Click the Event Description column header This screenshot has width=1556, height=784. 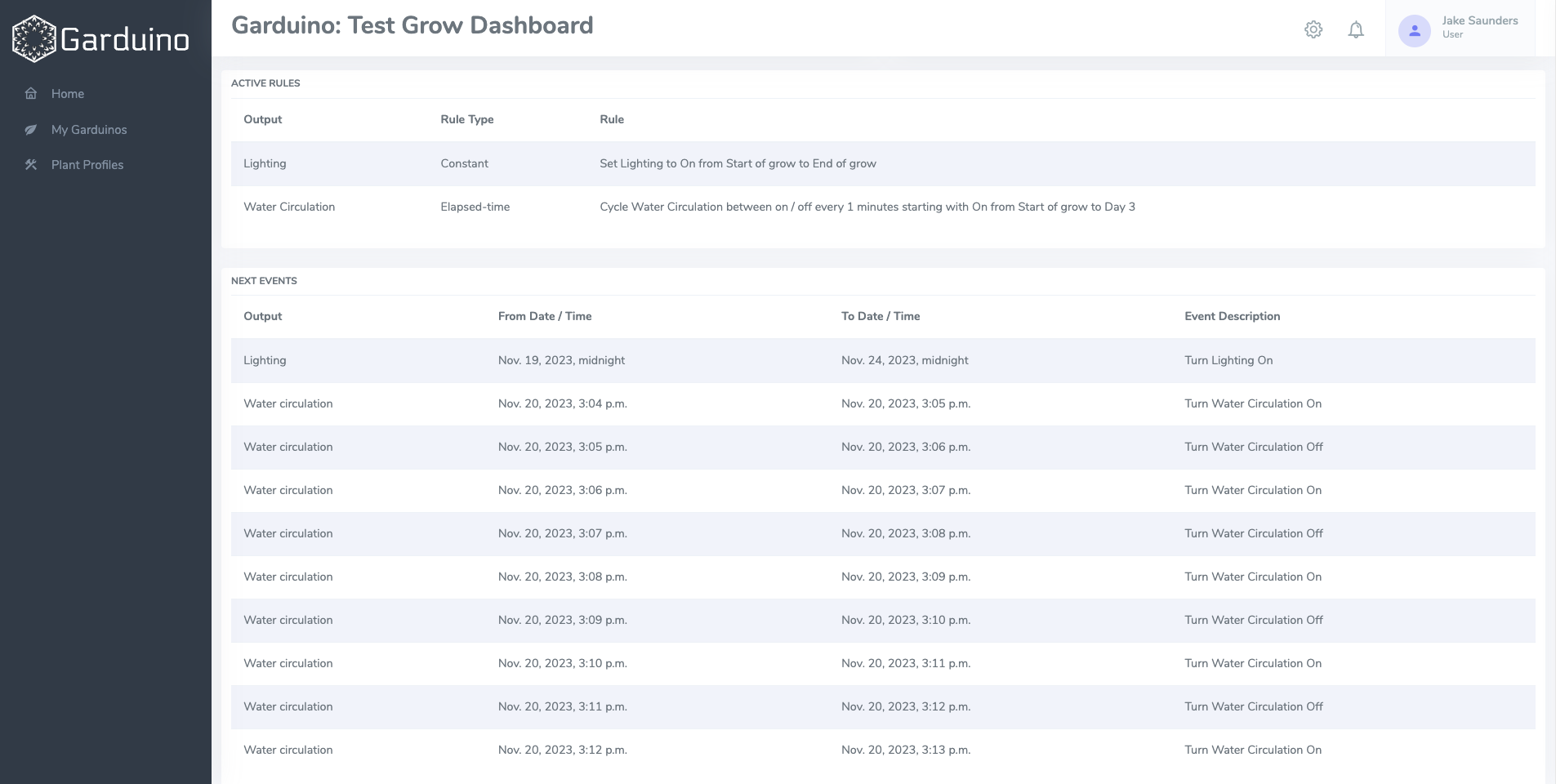[x=1232, y=316]
